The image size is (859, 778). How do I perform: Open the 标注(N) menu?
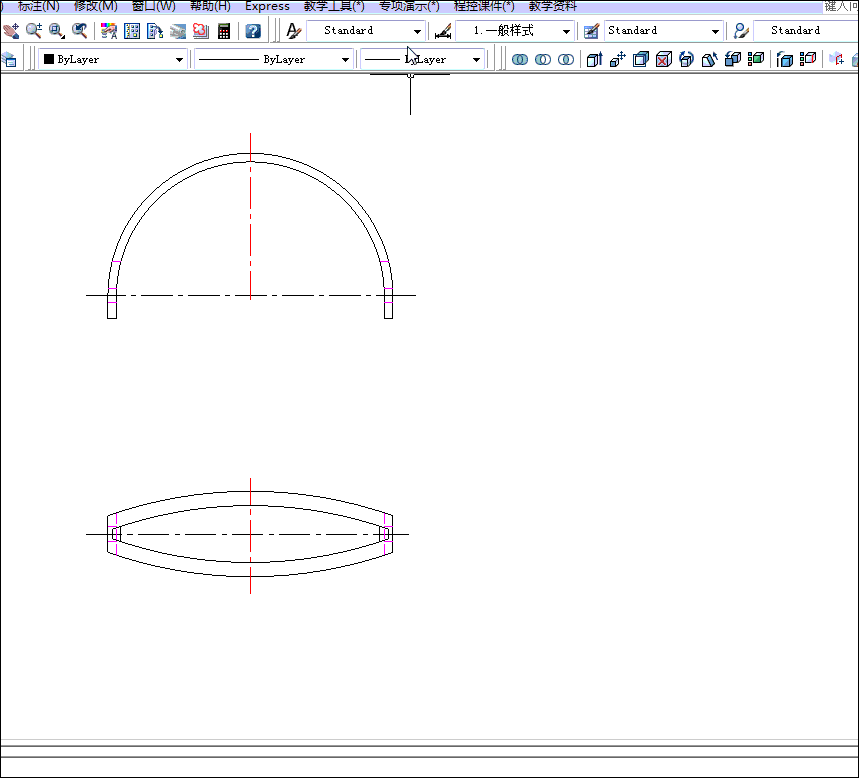38,7
